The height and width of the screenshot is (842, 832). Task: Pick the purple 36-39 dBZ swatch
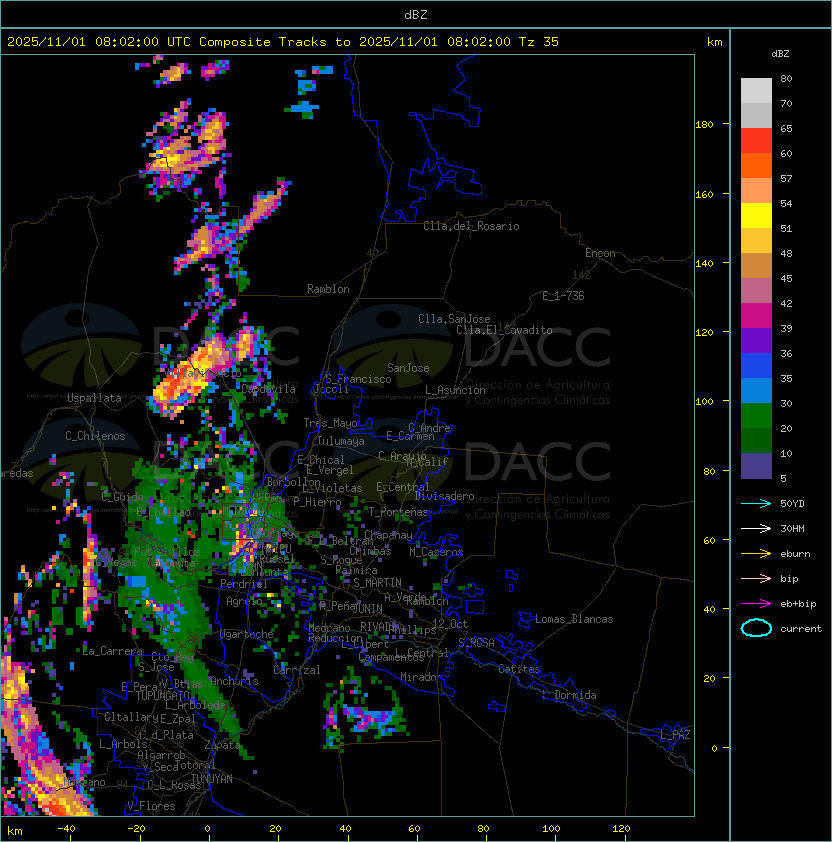[x=756, y=340]
